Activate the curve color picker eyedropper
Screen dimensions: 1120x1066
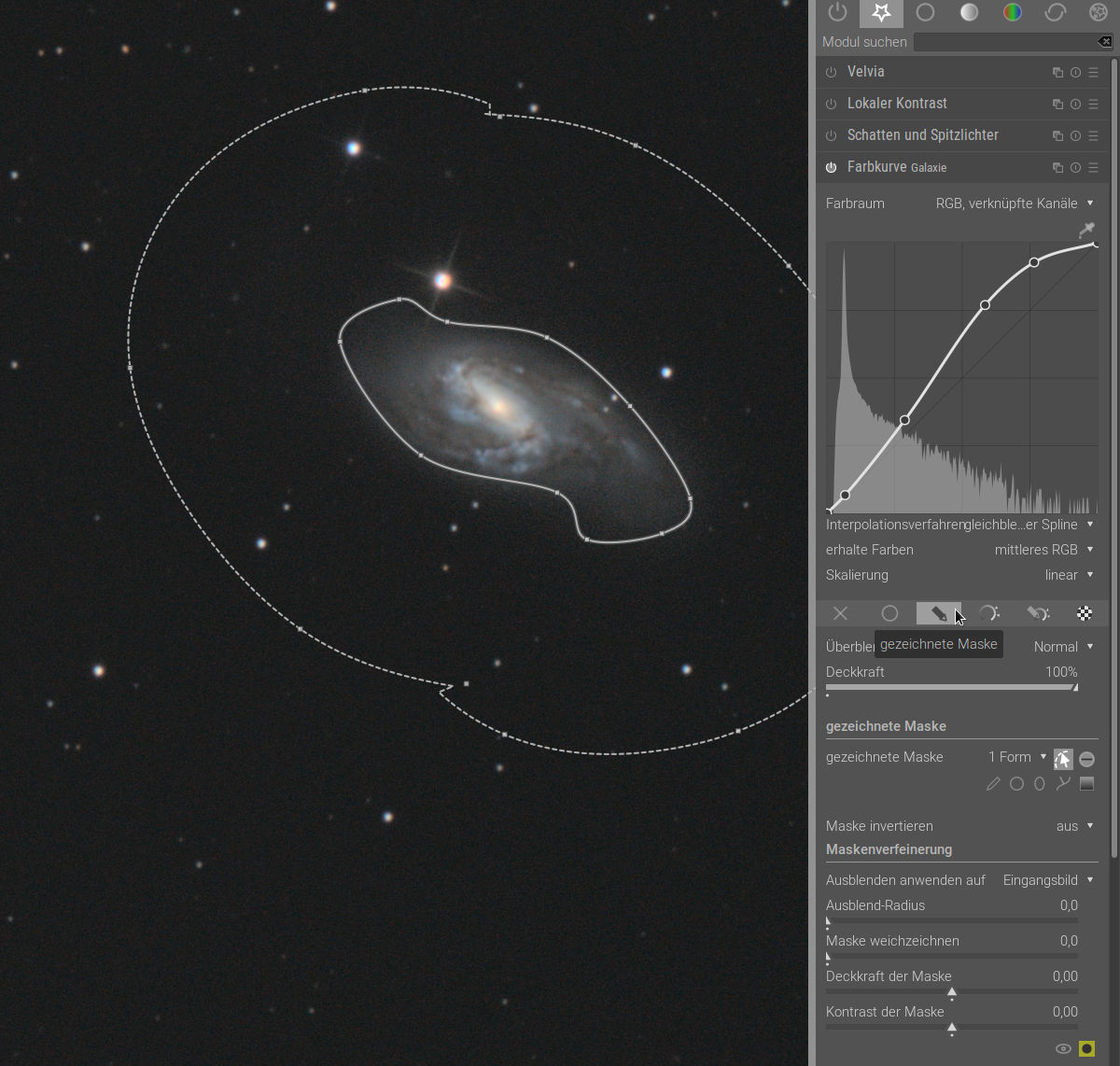point(1086,229)
